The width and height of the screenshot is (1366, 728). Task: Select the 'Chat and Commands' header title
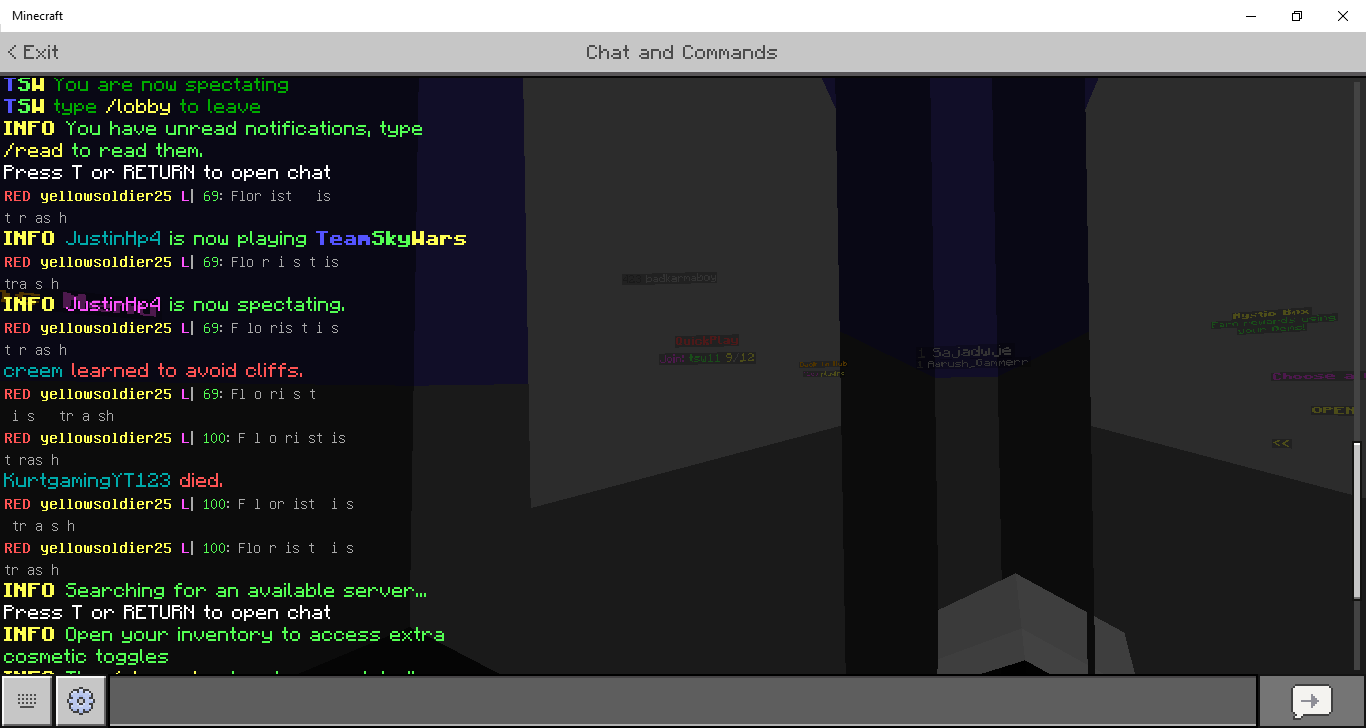(x=682, y=52)
